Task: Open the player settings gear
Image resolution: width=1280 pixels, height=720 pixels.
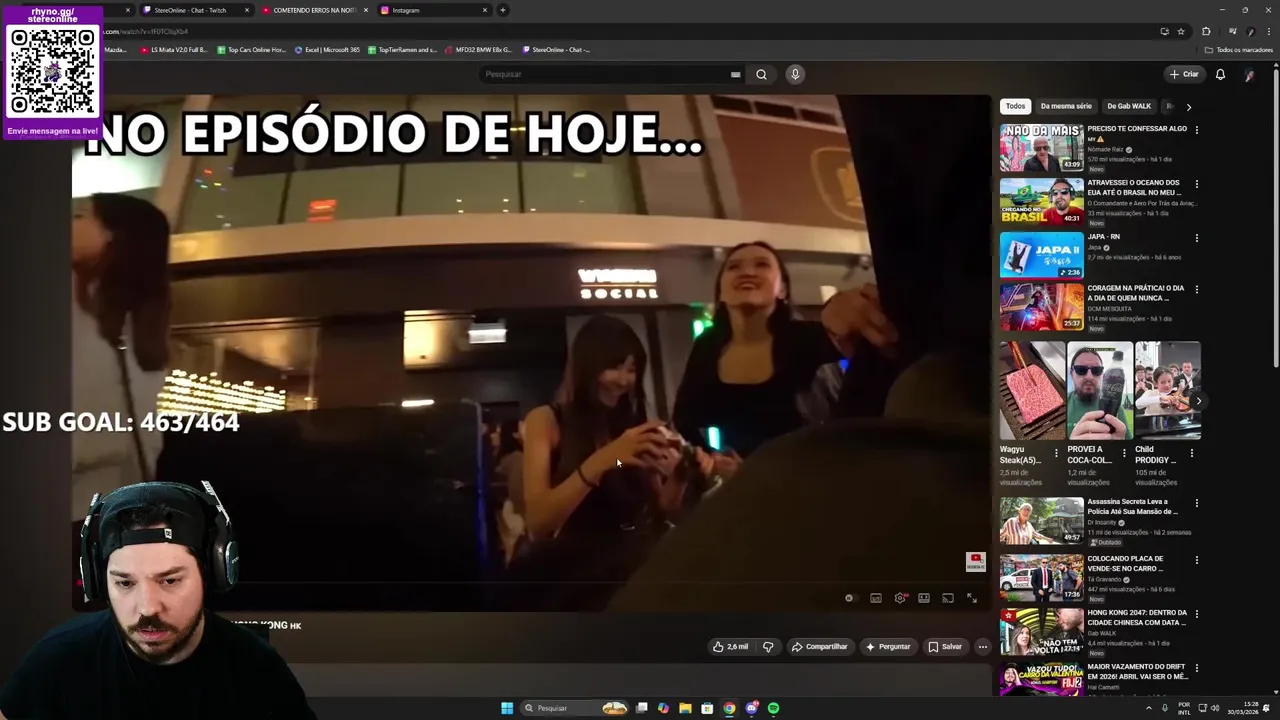Action: point(900,598)
